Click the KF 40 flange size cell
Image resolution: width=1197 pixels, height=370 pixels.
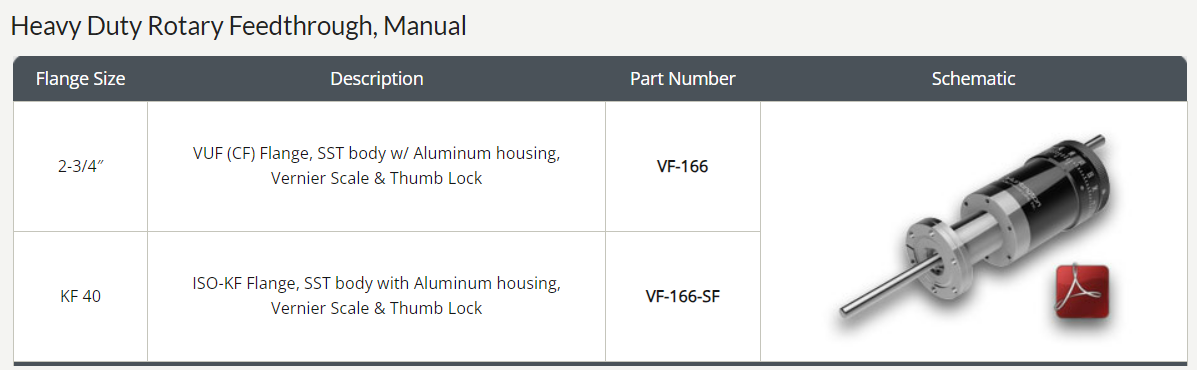tap(80, 296)
